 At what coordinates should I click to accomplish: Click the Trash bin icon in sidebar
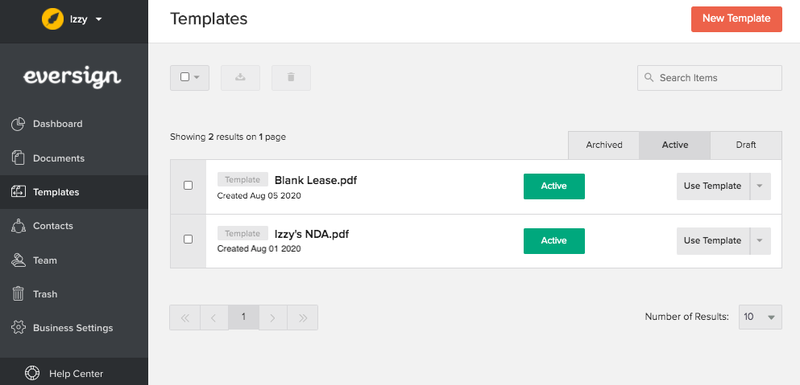pyautogui.click(x=18, y=294)
